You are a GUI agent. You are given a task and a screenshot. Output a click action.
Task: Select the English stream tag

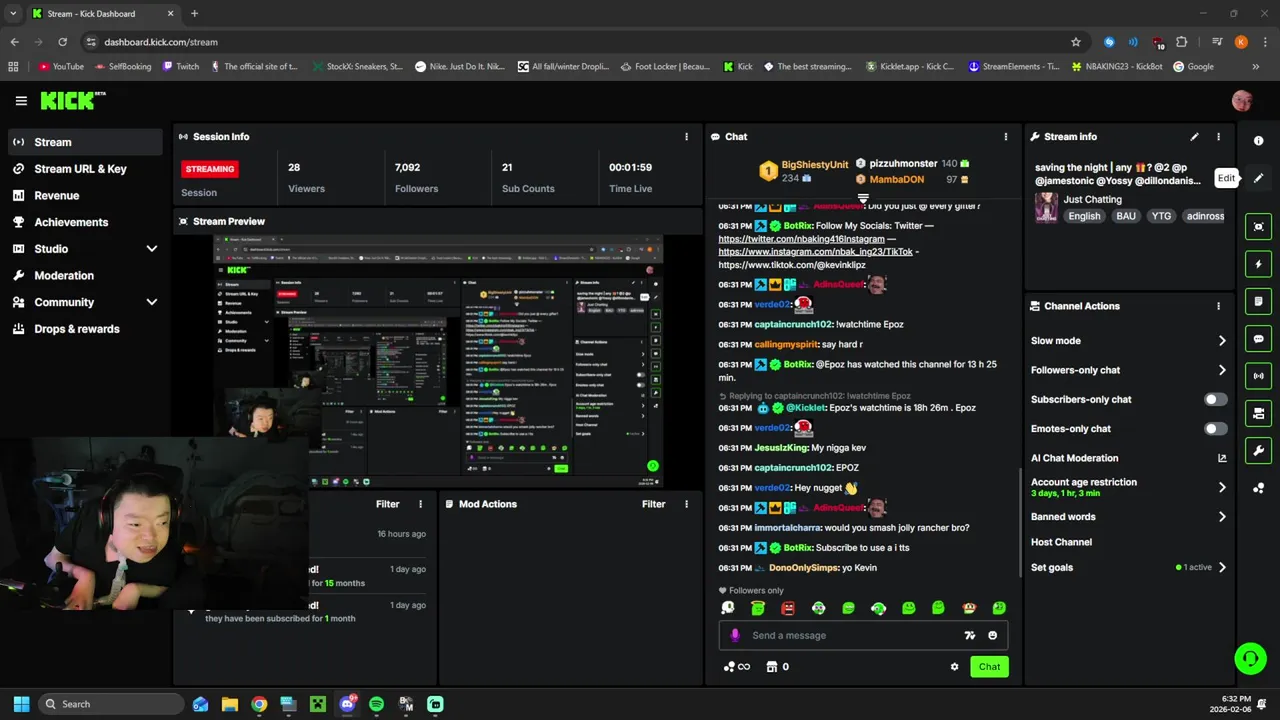point(1084,216)
